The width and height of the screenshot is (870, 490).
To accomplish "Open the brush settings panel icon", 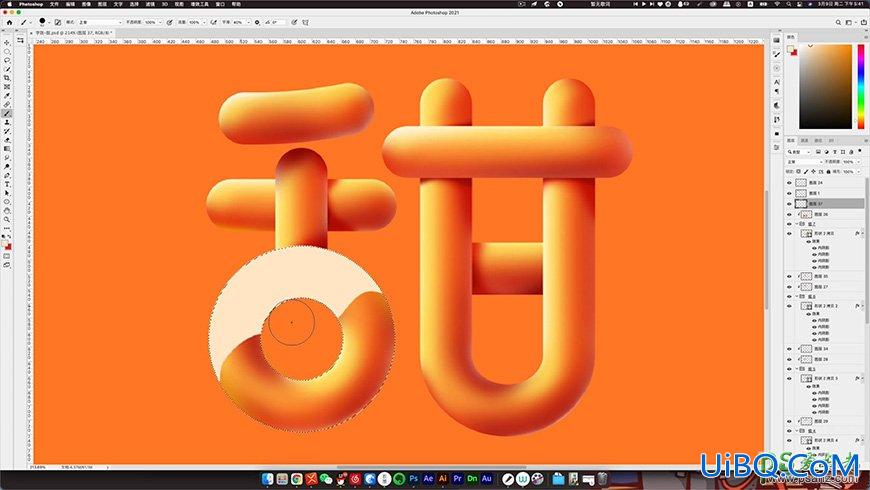I will pos(58,22).
